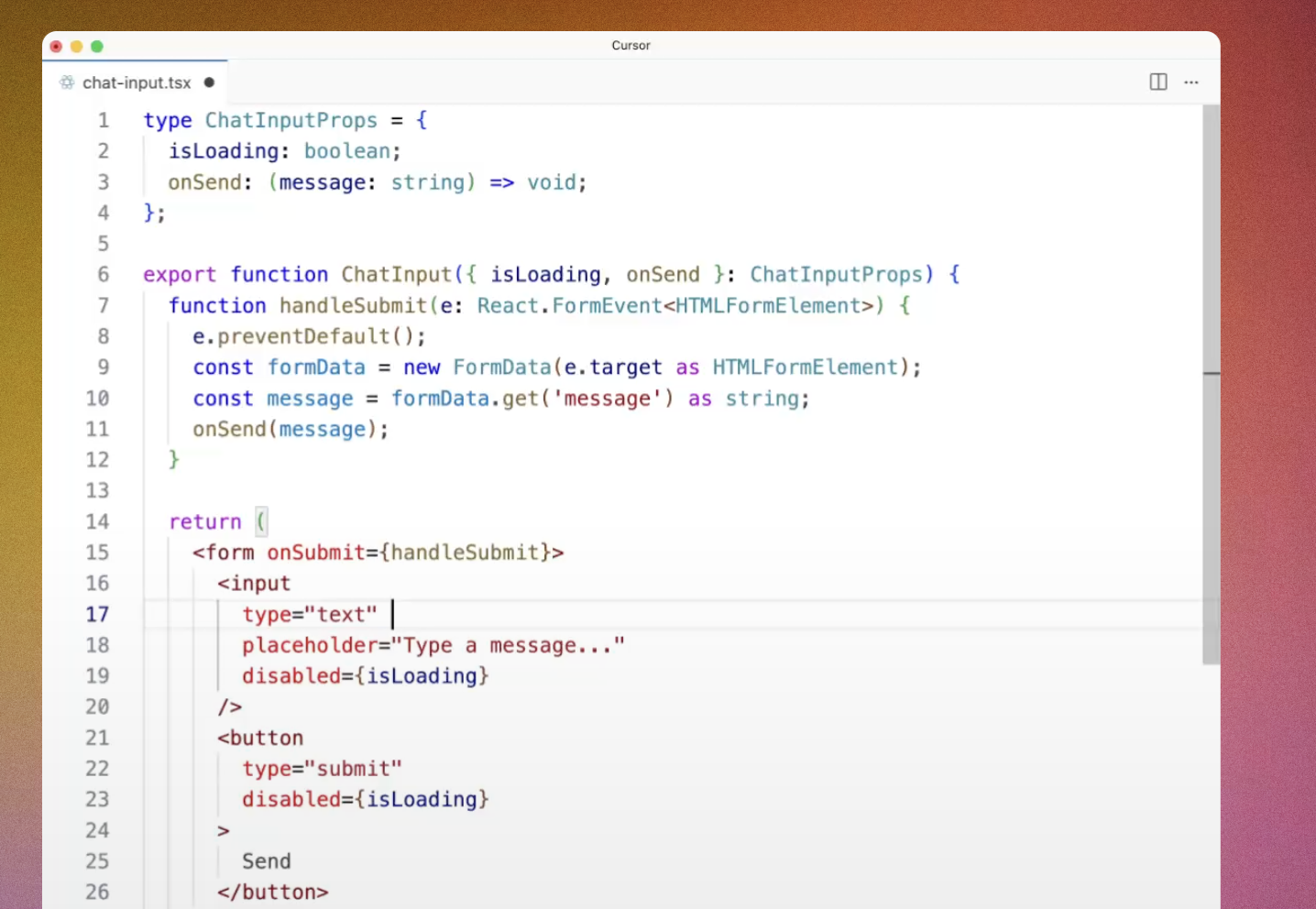This screenshot has width=1316, height=909.
Task: Click the React file icon on the tab
Action: click(67, 82)
